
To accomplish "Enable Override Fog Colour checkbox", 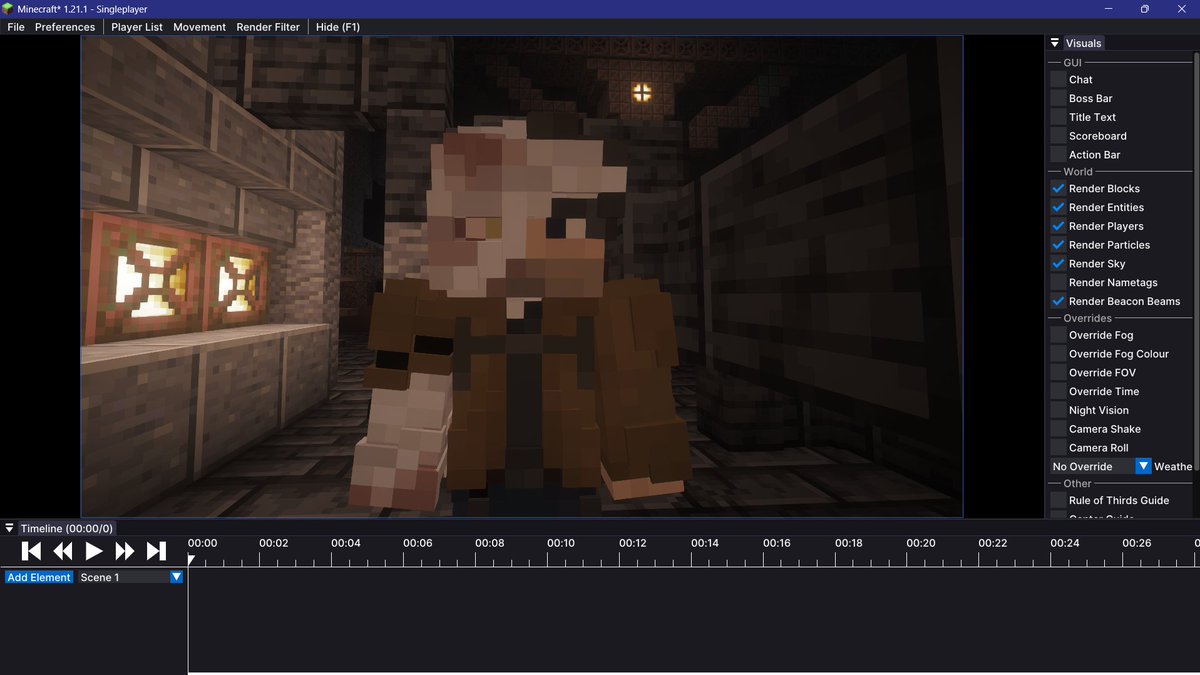I will pyautogui.click(x=1058, y=354).
